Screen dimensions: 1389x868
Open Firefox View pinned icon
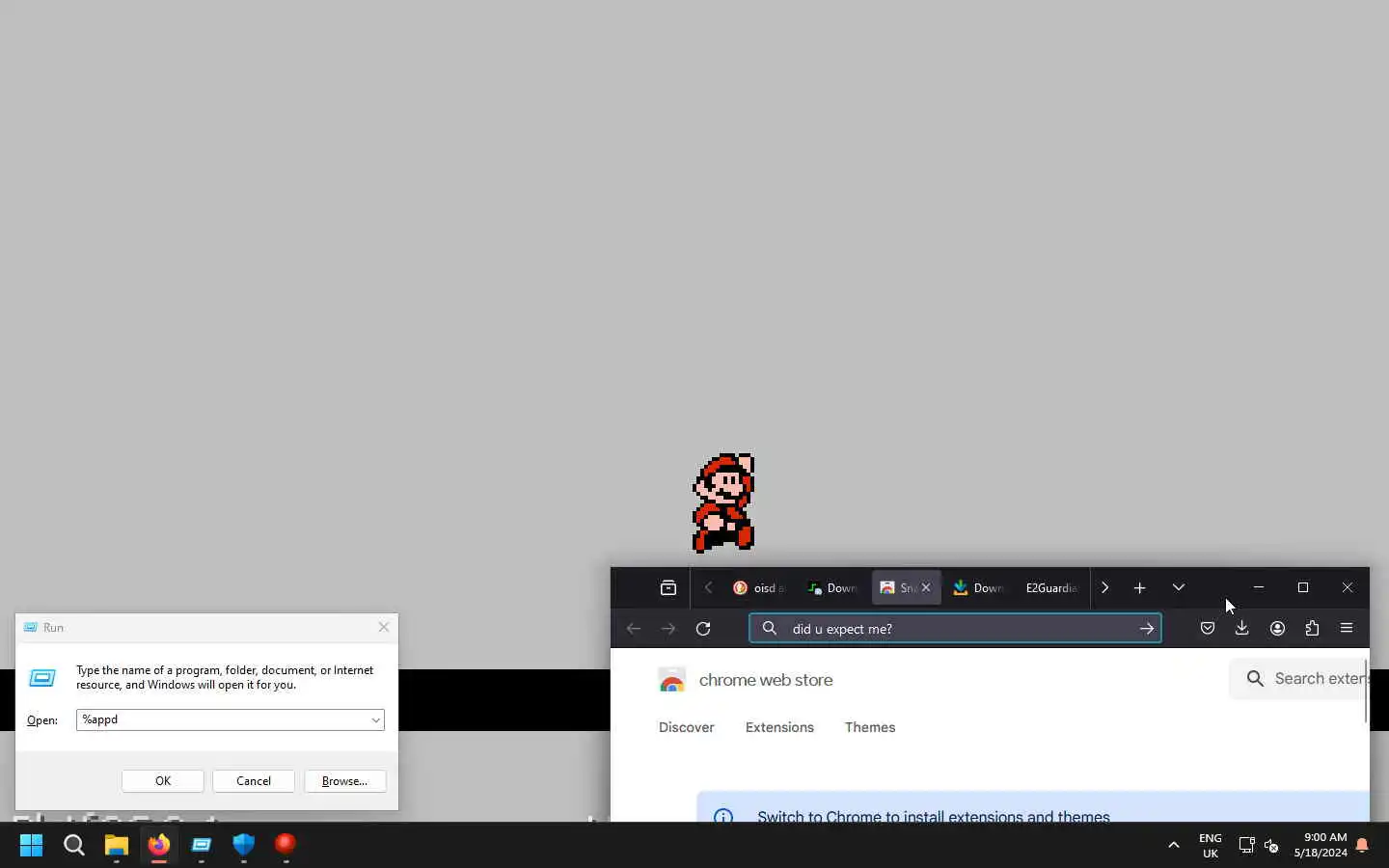pos(667,587)
